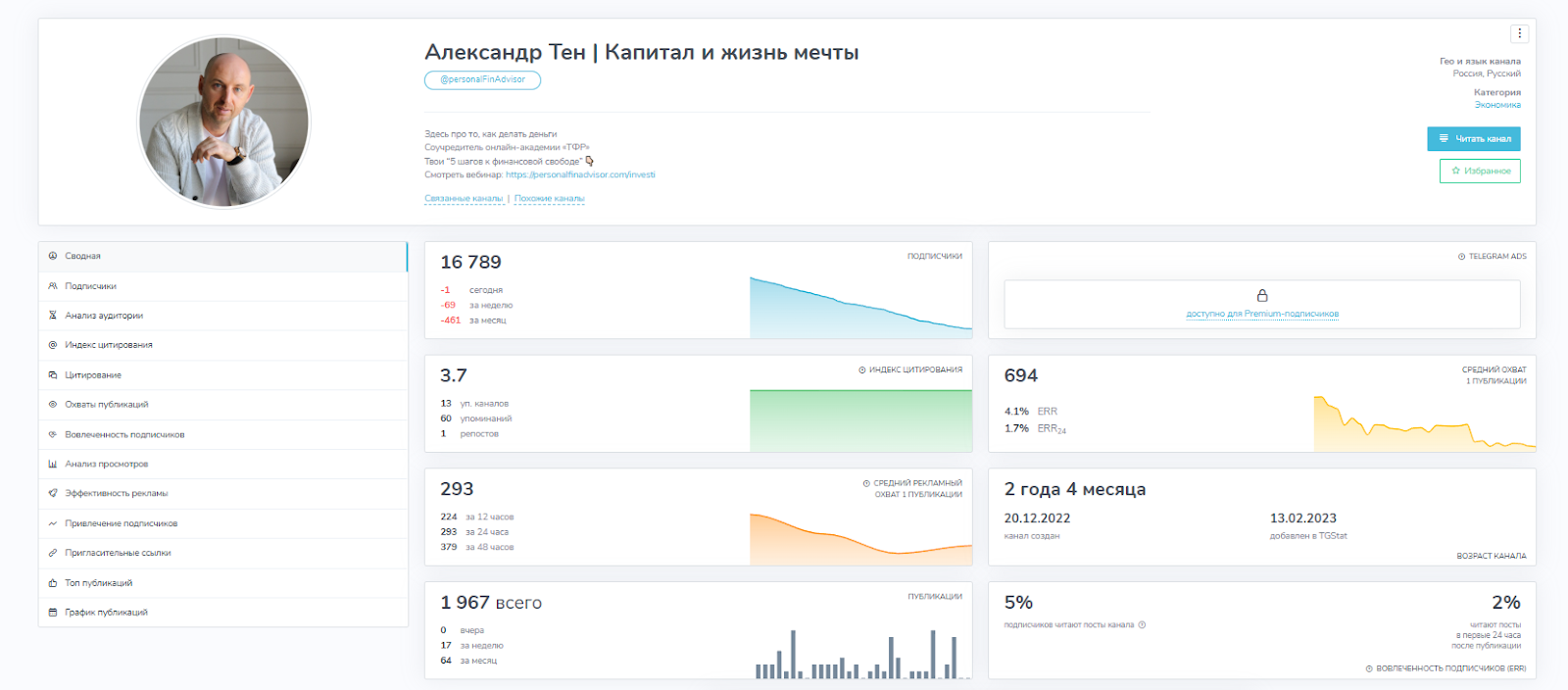The image size is (1568, 690).
Task: Click the 3.7 citation index value
Action: click(454, 376)
